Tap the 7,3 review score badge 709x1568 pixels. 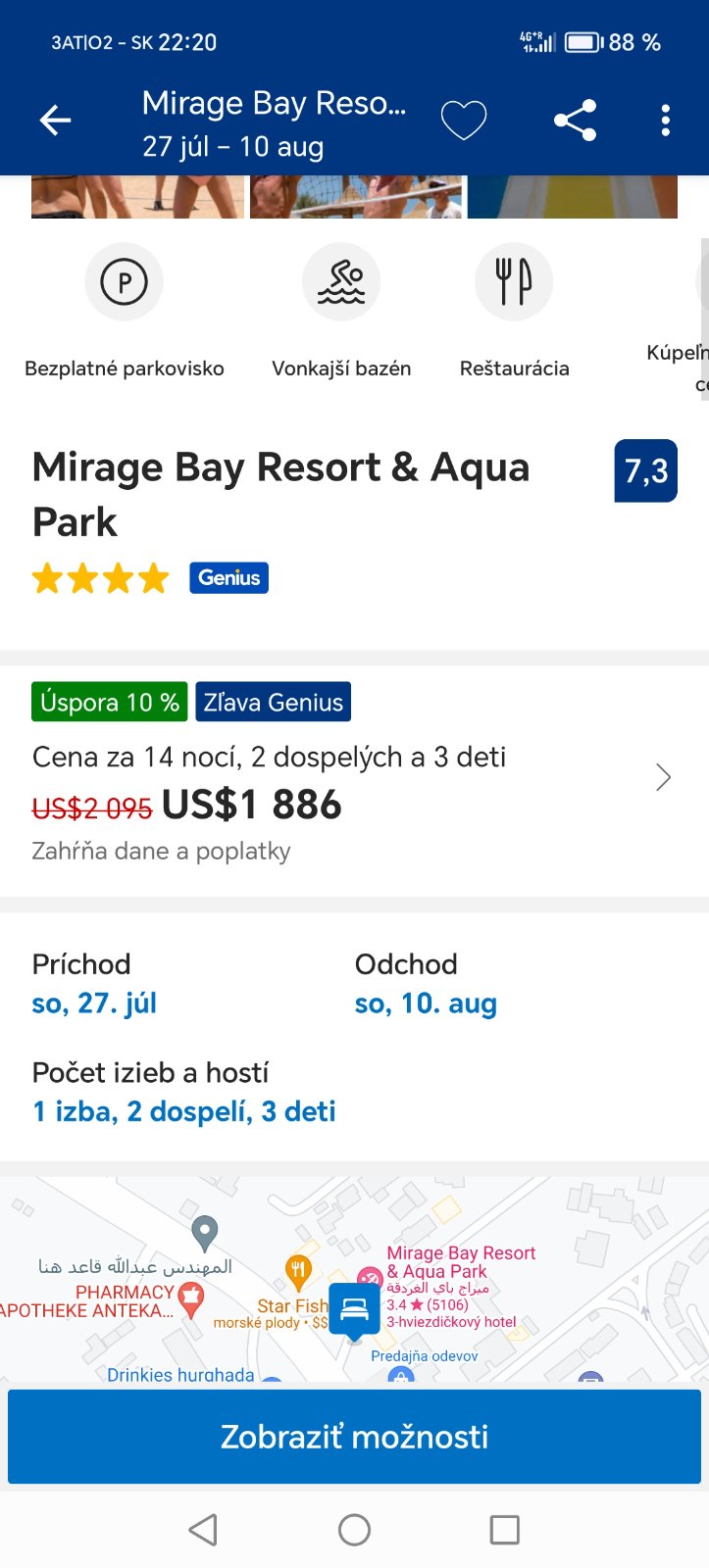(645, 471)
